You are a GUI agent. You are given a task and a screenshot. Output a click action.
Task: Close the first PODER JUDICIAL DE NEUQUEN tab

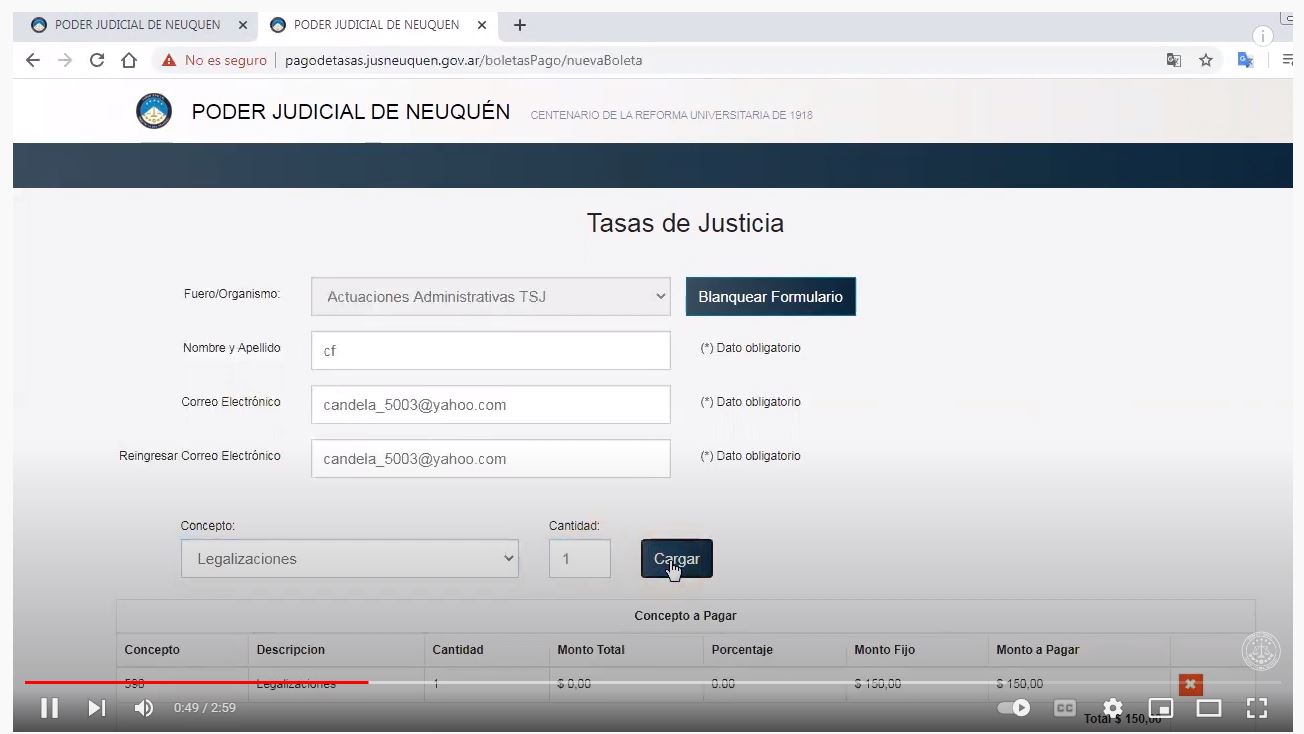(x=243, y=25)
